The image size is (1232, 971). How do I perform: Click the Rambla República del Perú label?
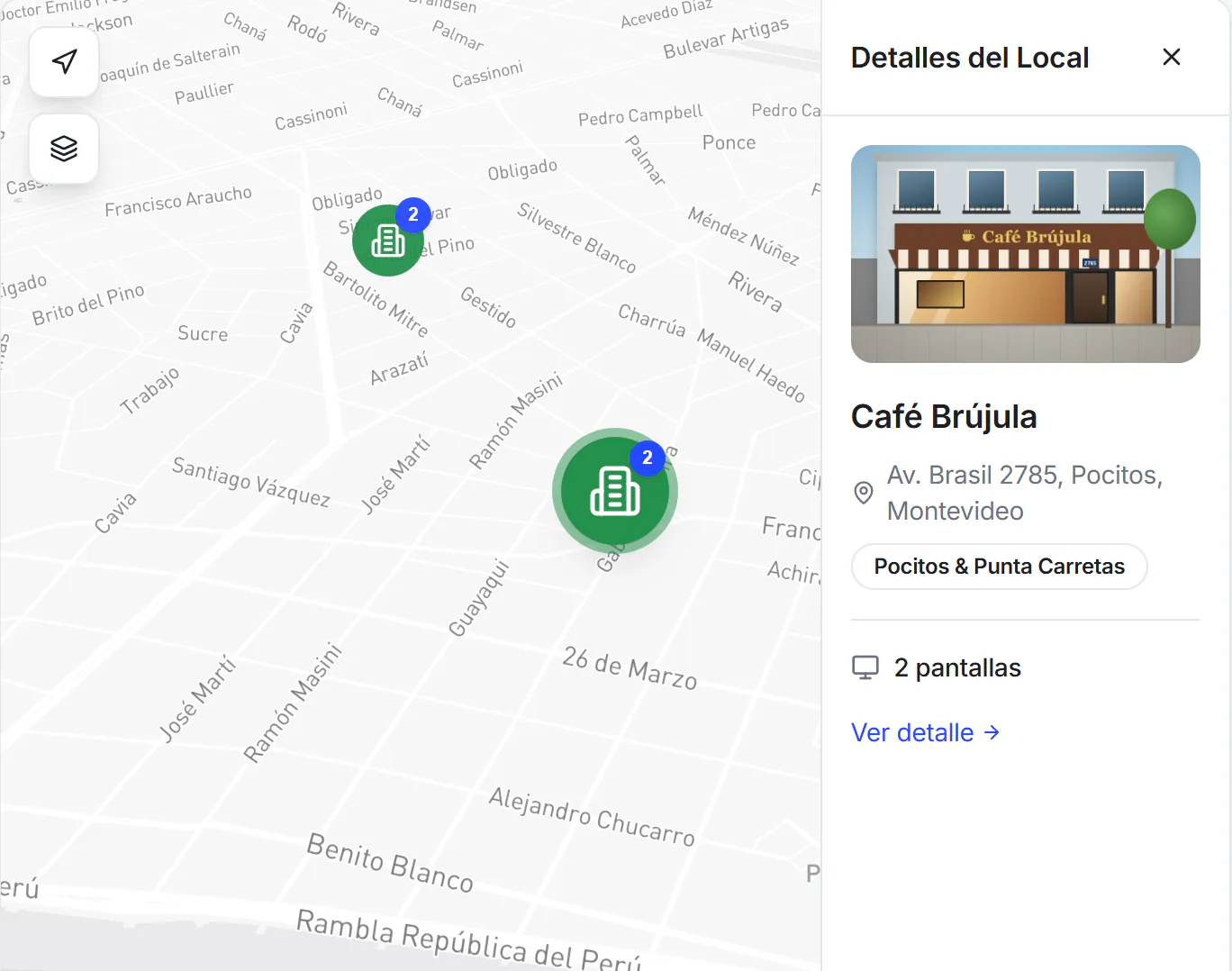tap(469, 939)
